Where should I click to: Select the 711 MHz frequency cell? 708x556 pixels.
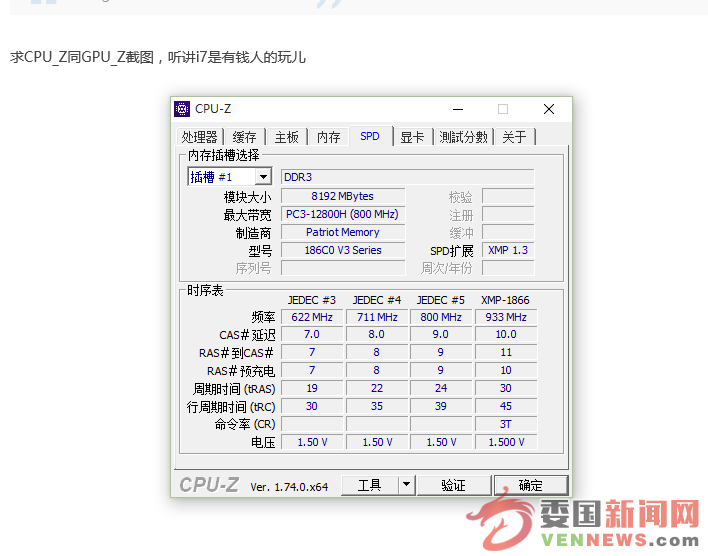click(x=377, y=317)
